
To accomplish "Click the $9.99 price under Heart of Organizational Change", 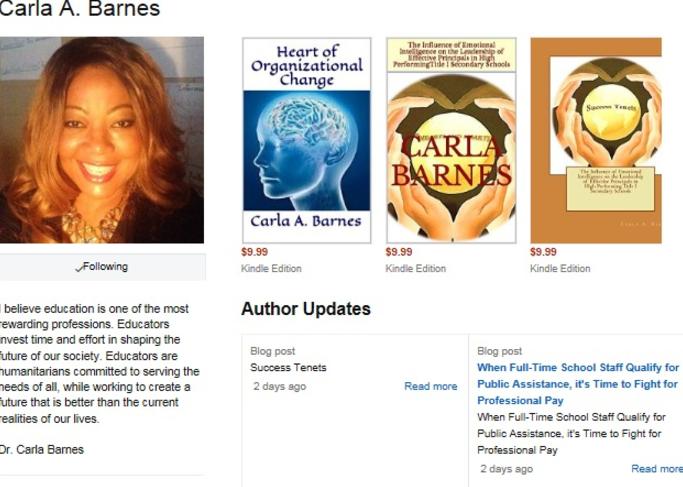I will pos(255,252).
